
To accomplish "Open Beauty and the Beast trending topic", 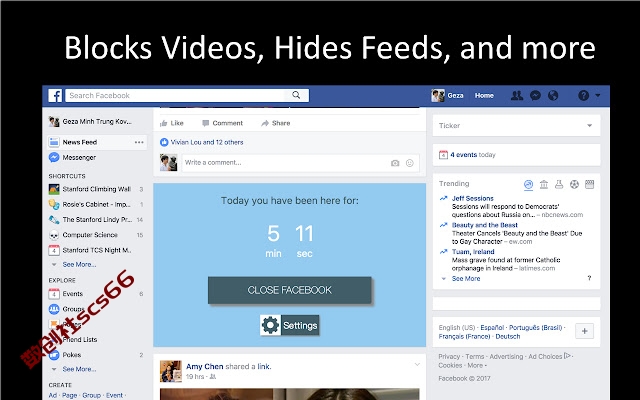I will [484, 225].
